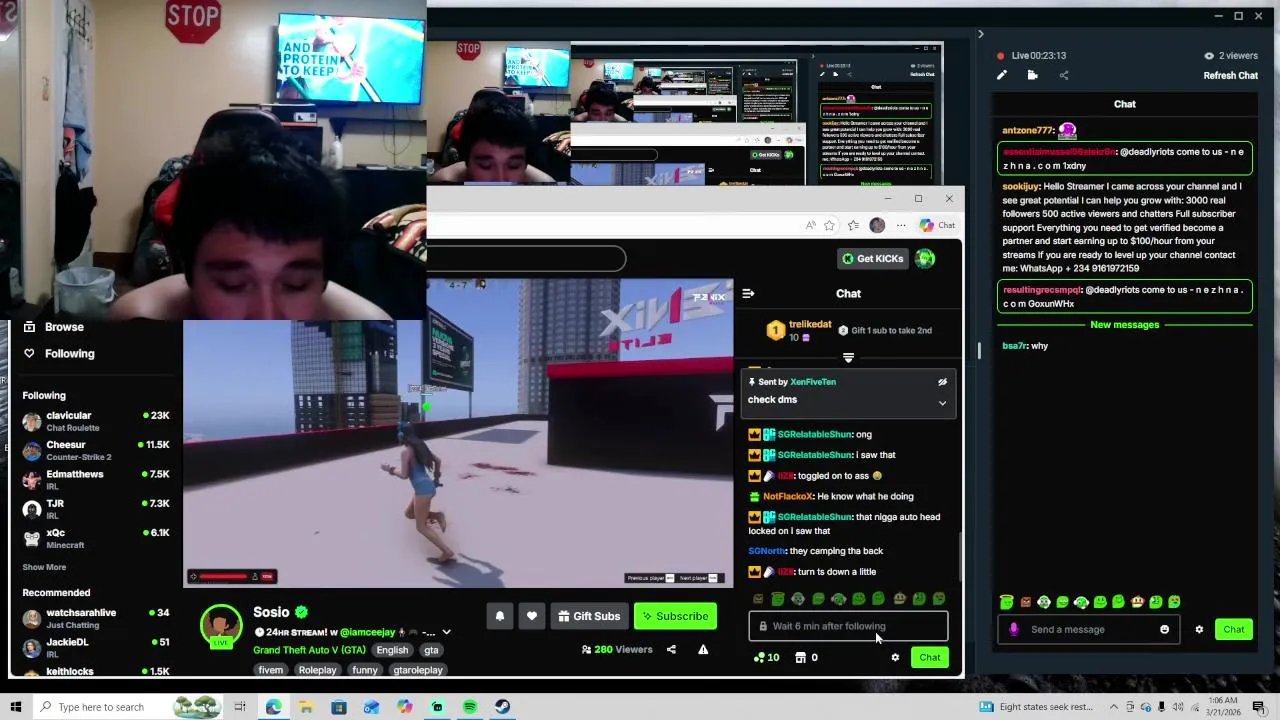The height and width of the screenshot is (720, 1280).
Task: Expand 'Show More' followed channels
Action: point(44,567)
